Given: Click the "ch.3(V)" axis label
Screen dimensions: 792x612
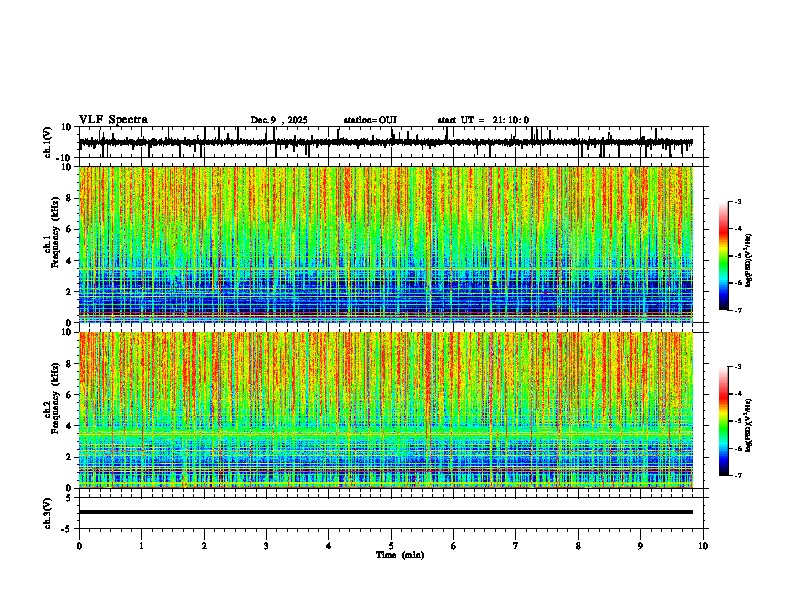Looking at the screenshot, I should 48,514.
